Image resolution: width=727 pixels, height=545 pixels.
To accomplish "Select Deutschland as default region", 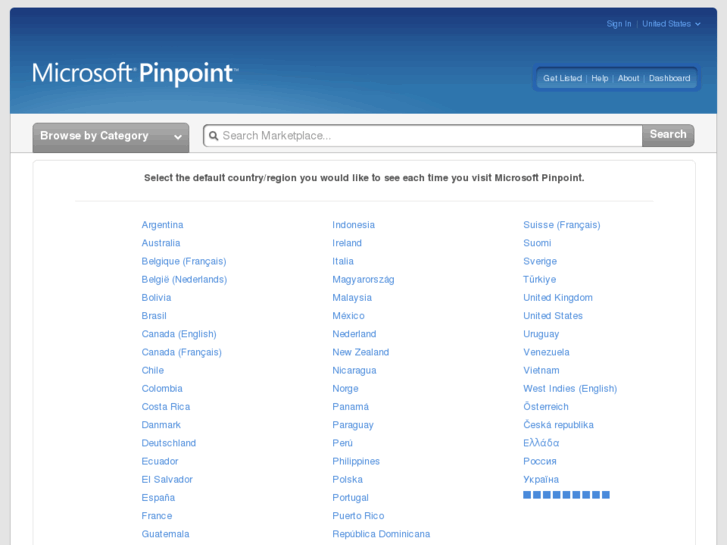I will [x=169, y=443].
